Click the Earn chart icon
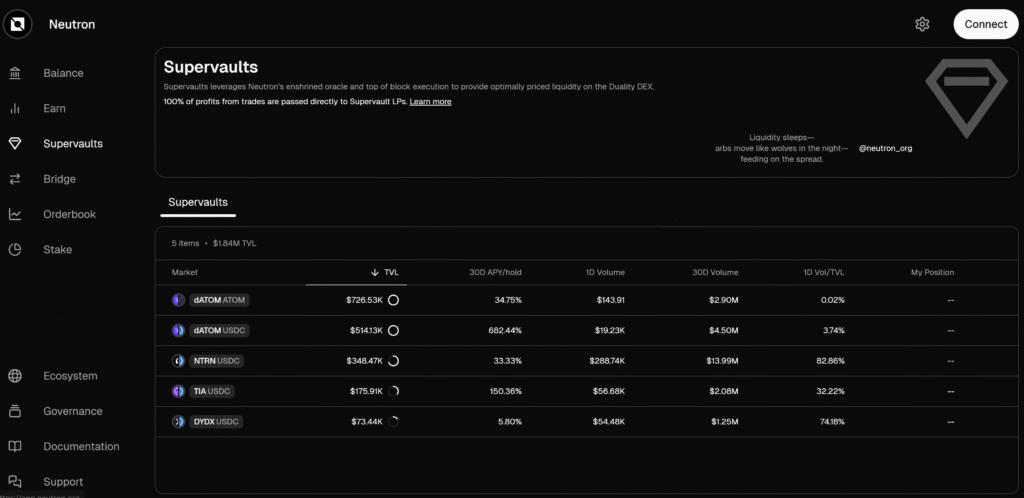 click(x=15, y=108)
